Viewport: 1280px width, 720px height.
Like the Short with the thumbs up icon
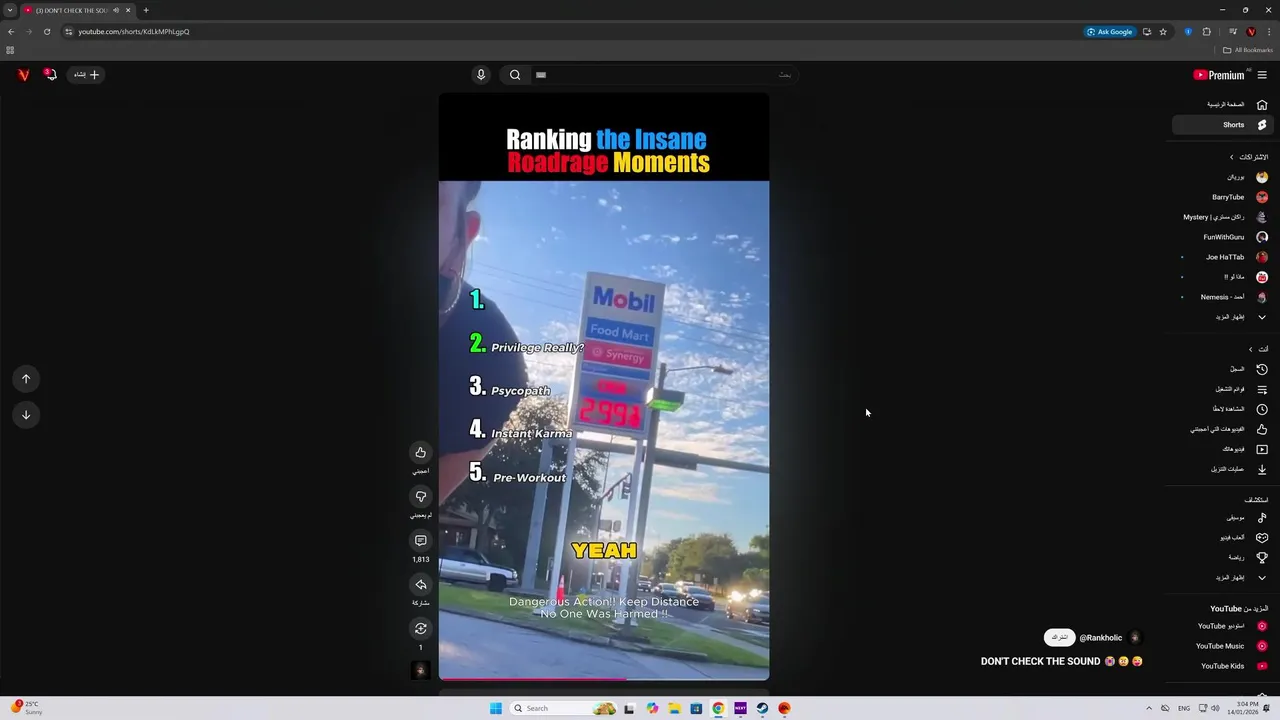pyautogui.click(x=421, y=452)
